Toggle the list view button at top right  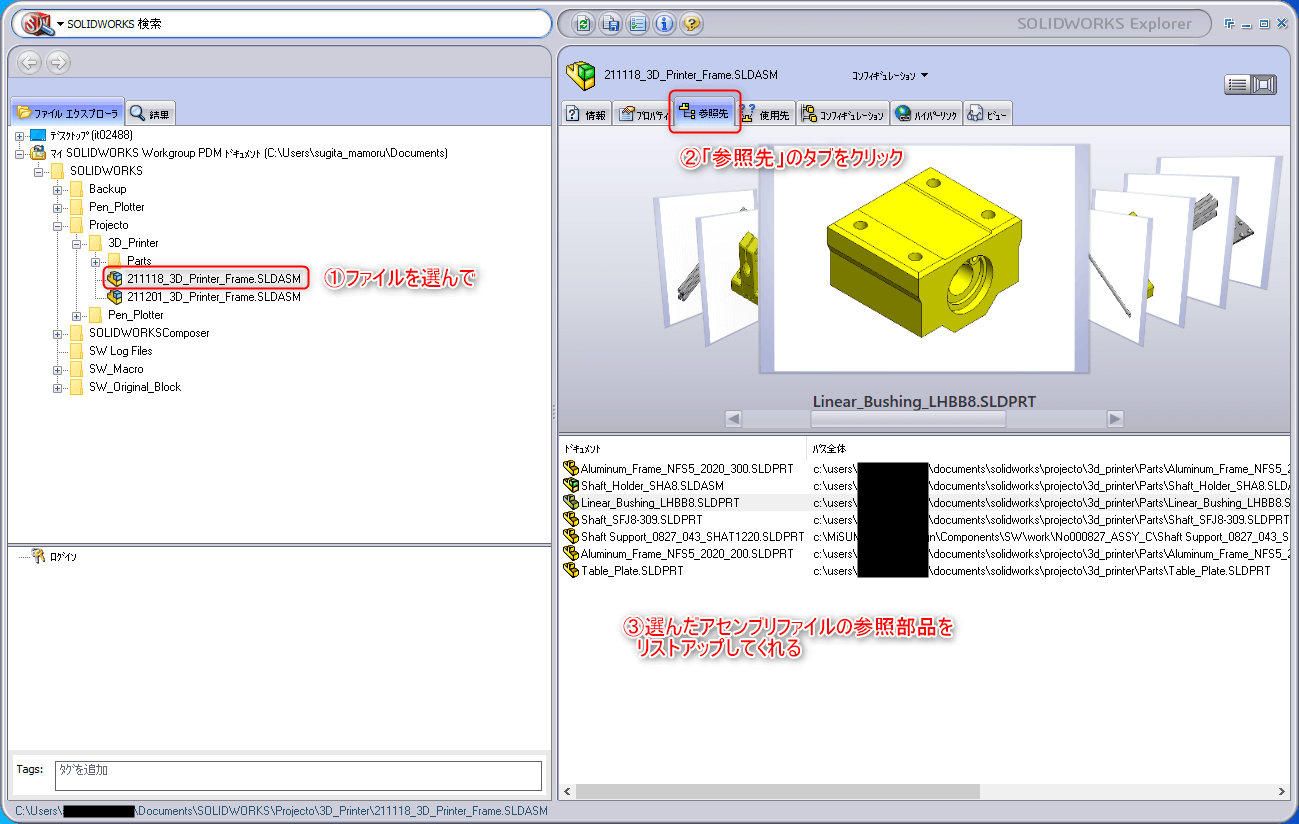click(x=1240, y=84)
